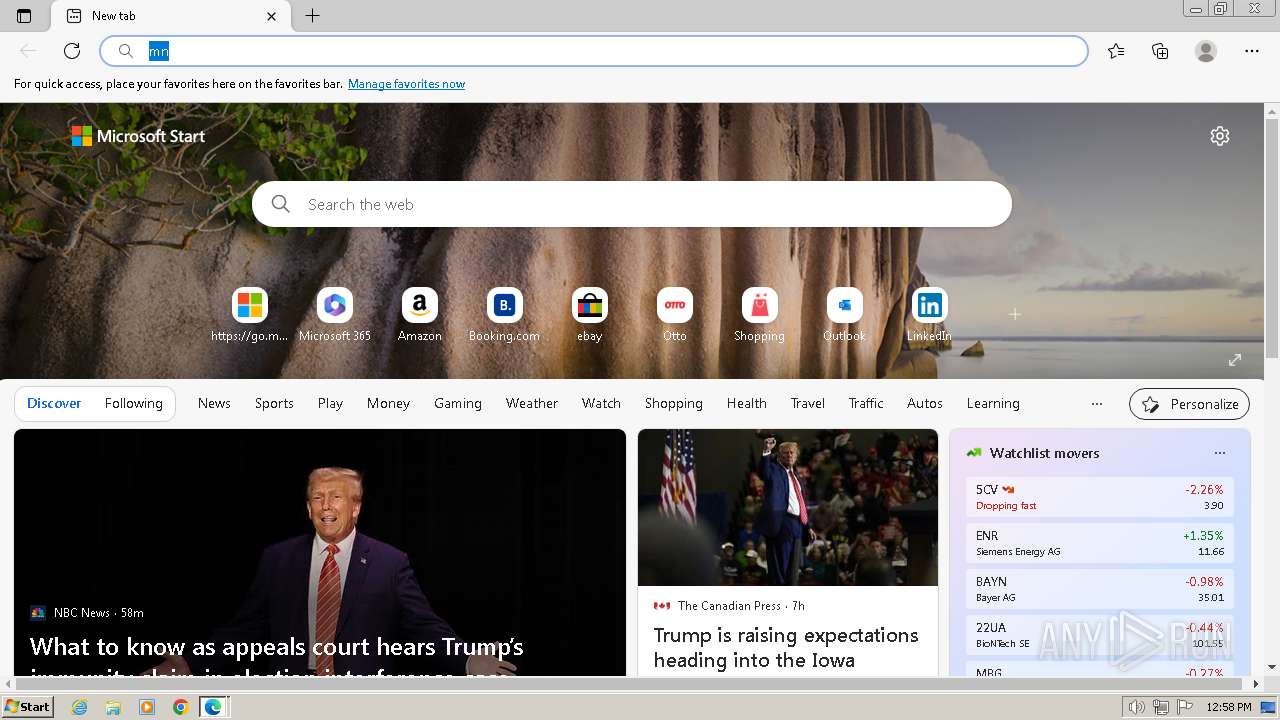Open the BAYN Bayer AG stock row
1280x720 pixels.
1100,589
